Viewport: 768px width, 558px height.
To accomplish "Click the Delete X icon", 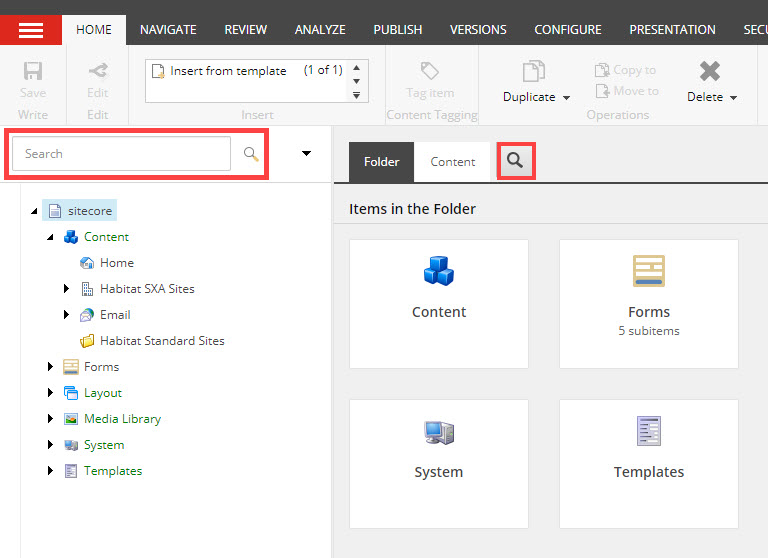I will [x=710, y=72].
